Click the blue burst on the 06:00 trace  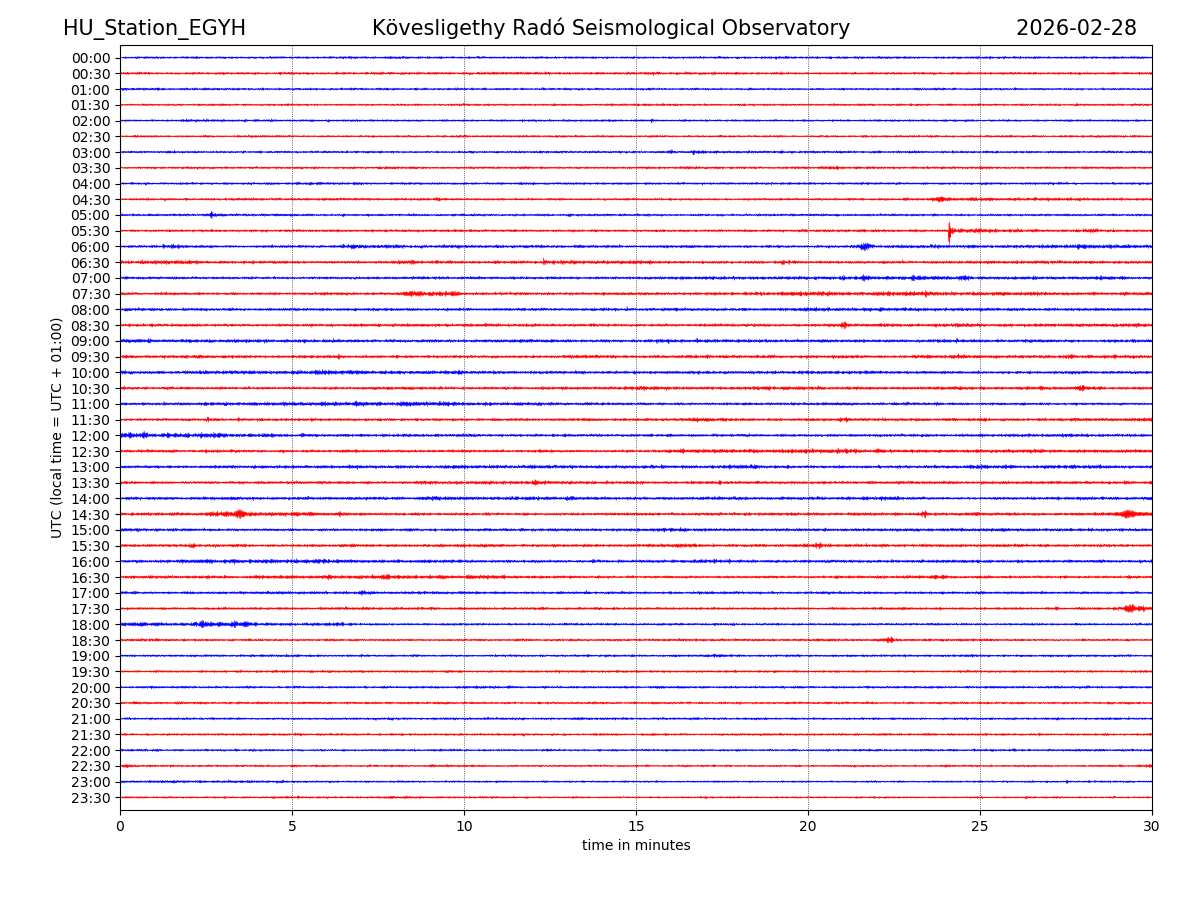click(x=865, y=246)
